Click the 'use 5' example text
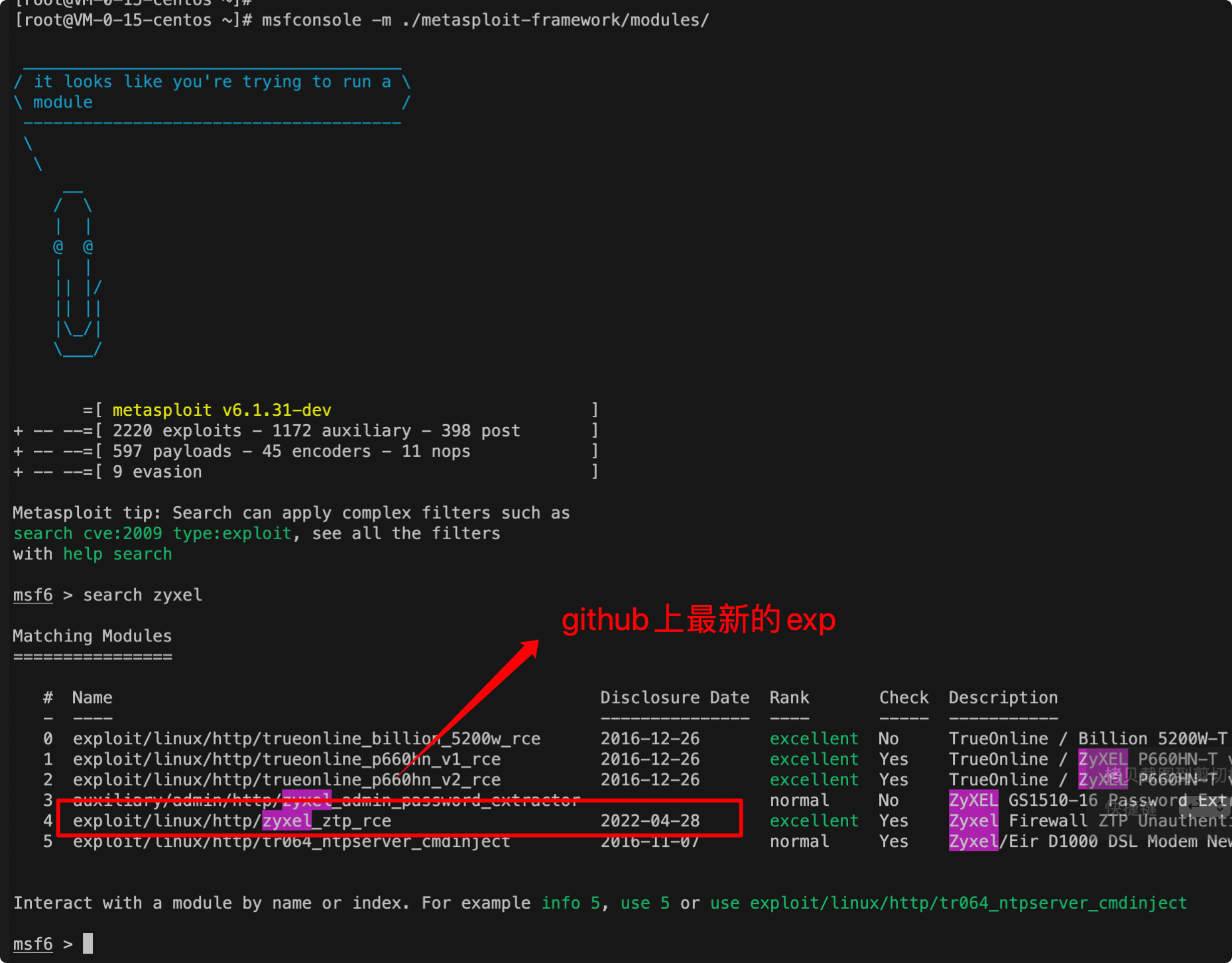This screenshot has width=1232, height=963. [x=645, y=903]
